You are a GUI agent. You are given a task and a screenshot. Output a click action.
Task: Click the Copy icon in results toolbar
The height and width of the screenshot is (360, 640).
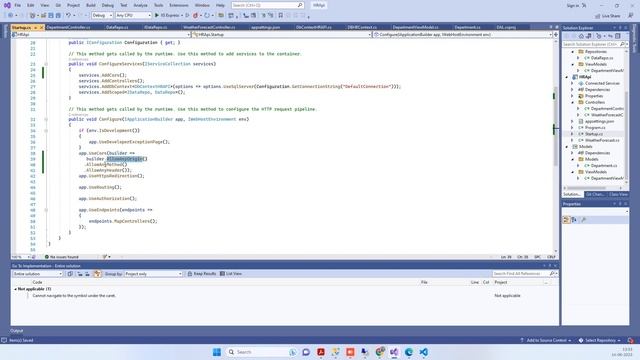click(x=70, y=273)
